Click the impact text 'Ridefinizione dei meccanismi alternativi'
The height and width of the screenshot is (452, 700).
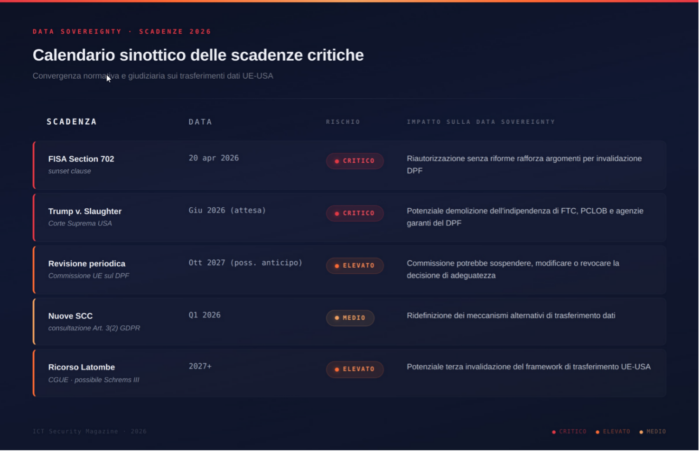point(511,316)
